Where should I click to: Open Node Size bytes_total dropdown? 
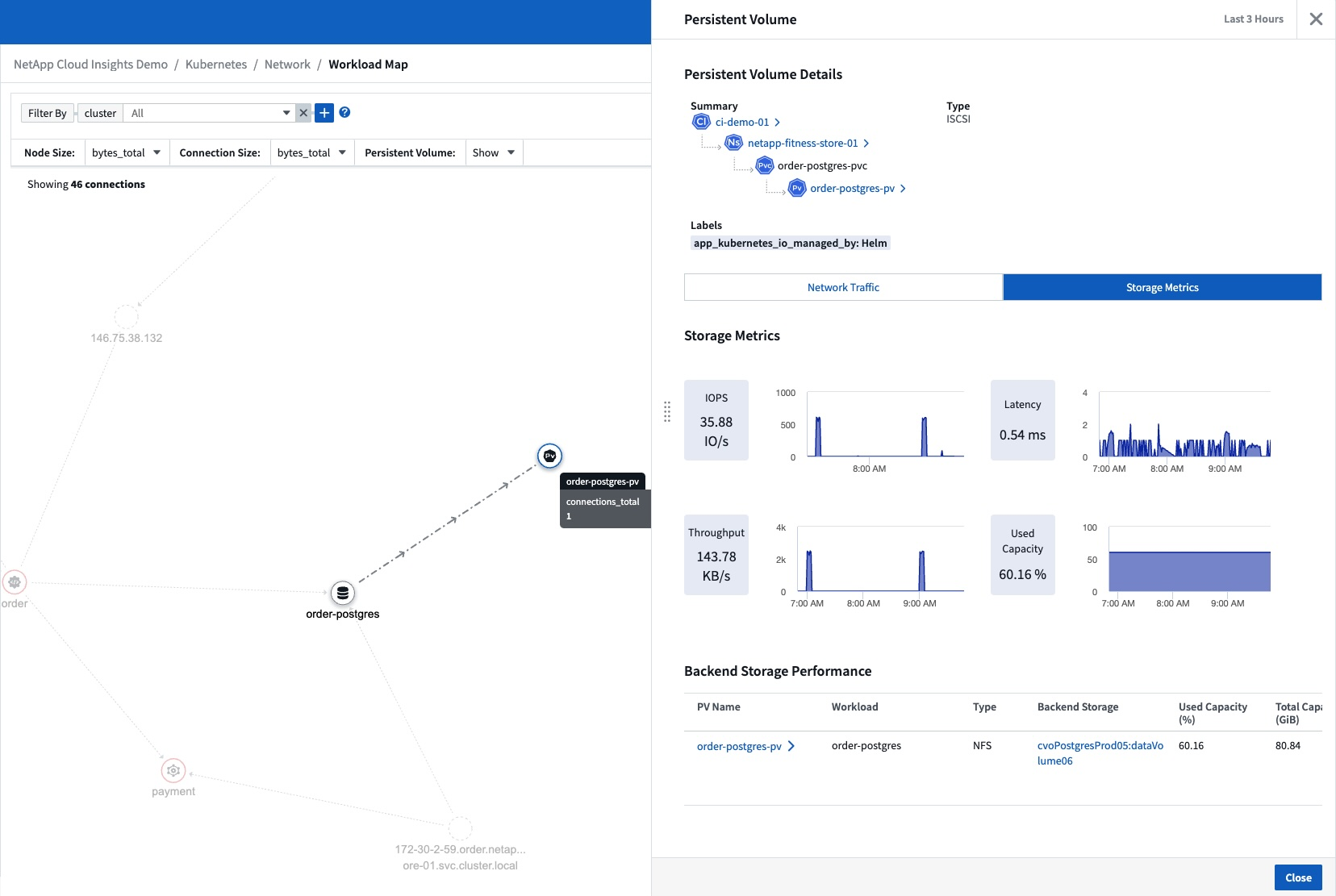coord(127,152)
